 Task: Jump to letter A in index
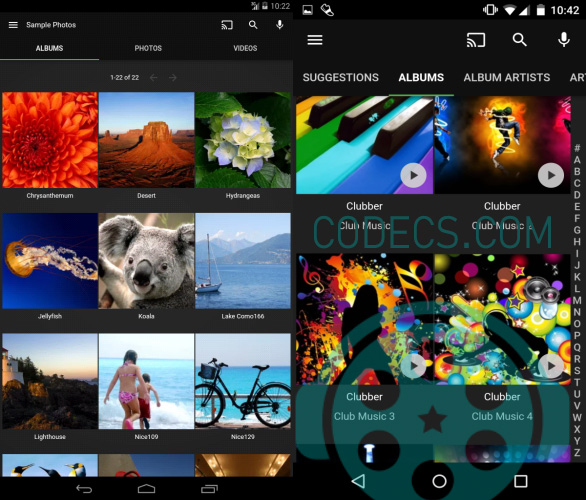coord(577,160)
